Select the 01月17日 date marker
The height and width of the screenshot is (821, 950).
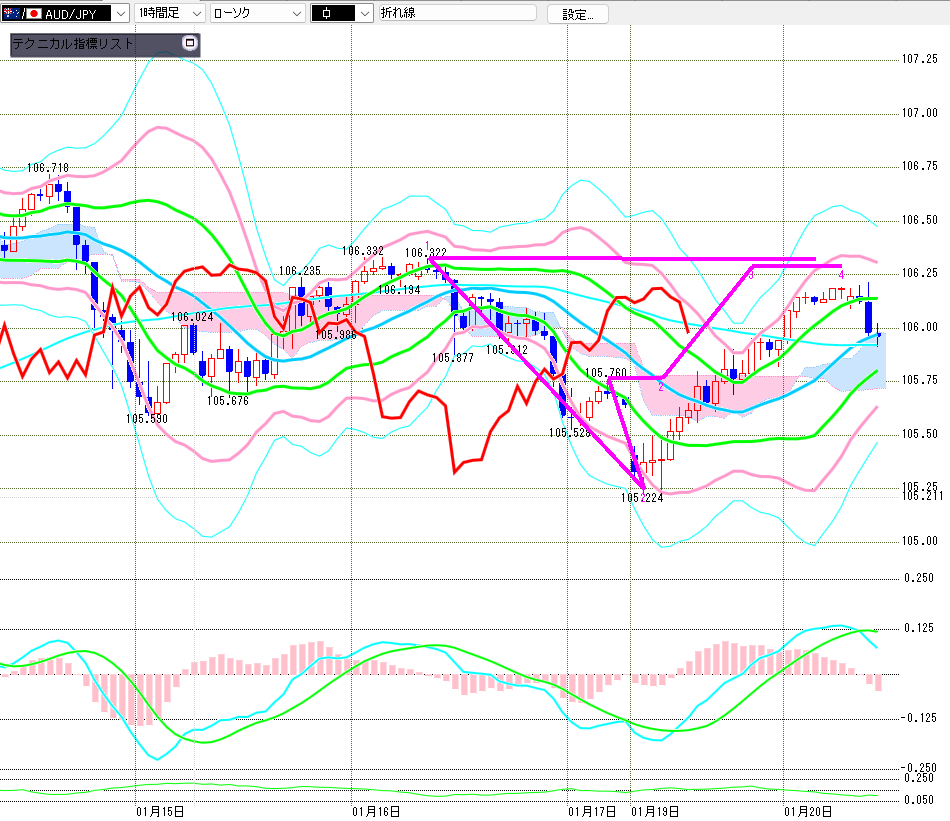[592, 810]
